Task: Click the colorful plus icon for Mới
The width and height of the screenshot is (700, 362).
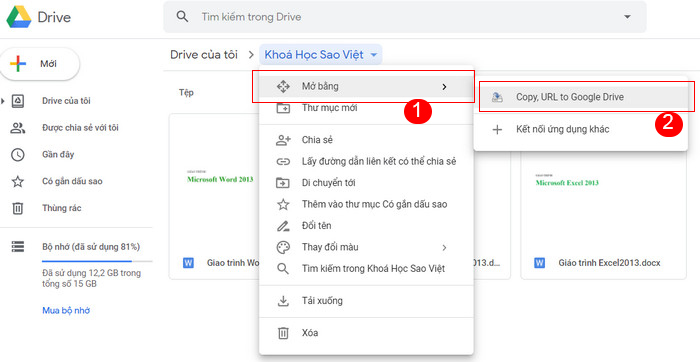Action: pyautogui.click(x=18, y=64)
